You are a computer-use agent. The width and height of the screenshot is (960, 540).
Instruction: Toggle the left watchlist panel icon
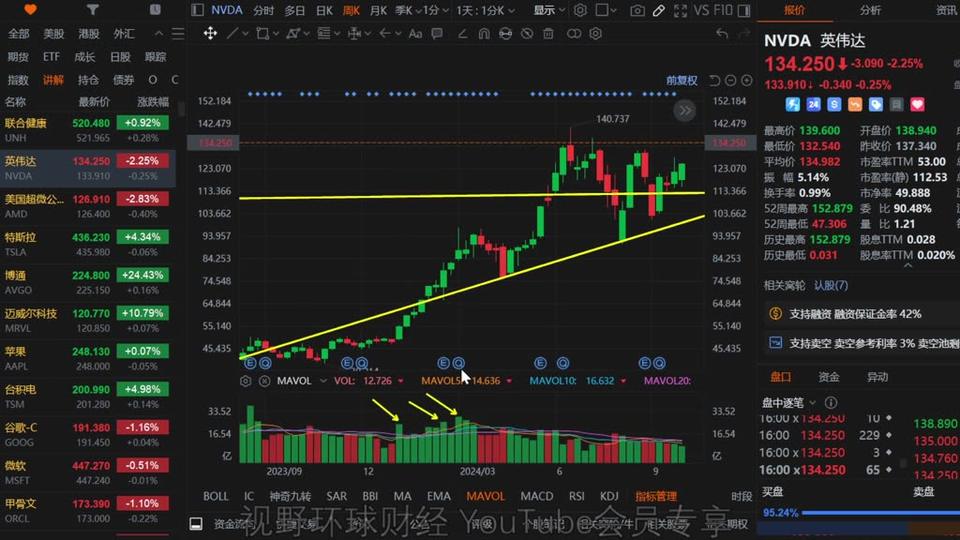click(197, 10)
